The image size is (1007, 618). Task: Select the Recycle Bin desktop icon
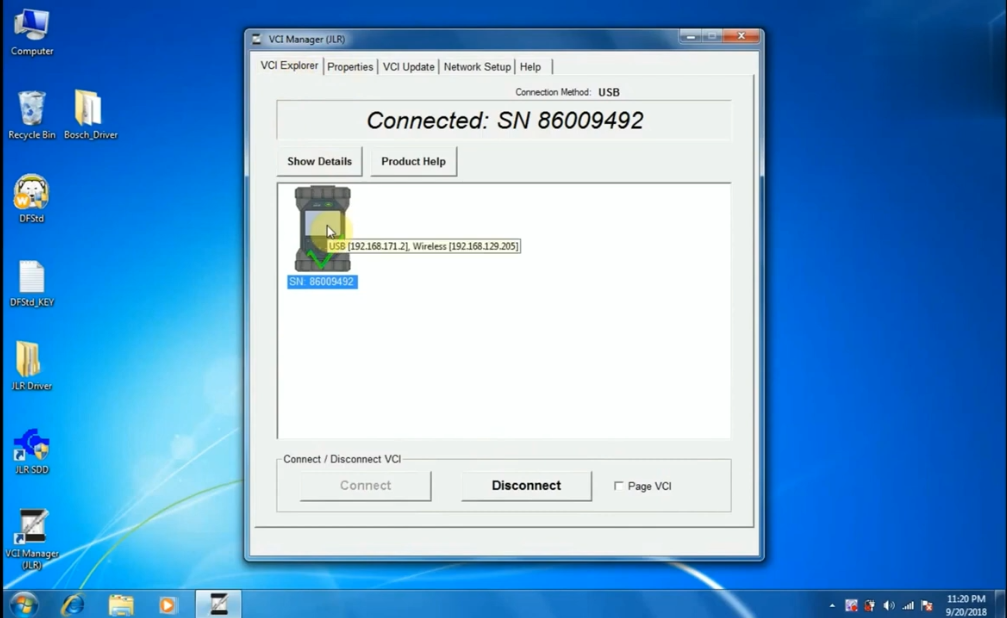tap(31, 116)
